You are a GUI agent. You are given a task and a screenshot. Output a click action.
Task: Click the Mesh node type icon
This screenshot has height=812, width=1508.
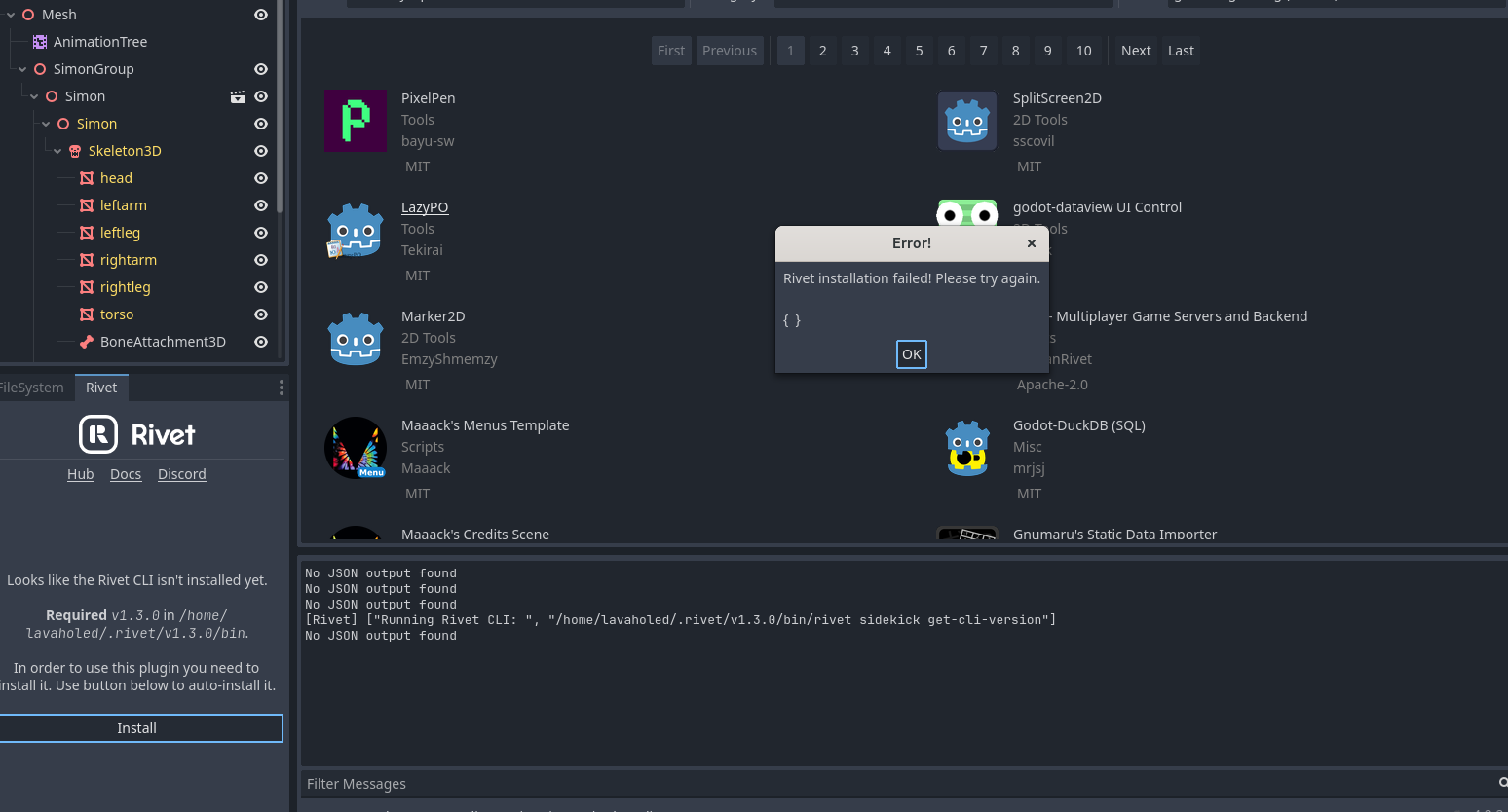pyautogui.click(x=28, y=15)
